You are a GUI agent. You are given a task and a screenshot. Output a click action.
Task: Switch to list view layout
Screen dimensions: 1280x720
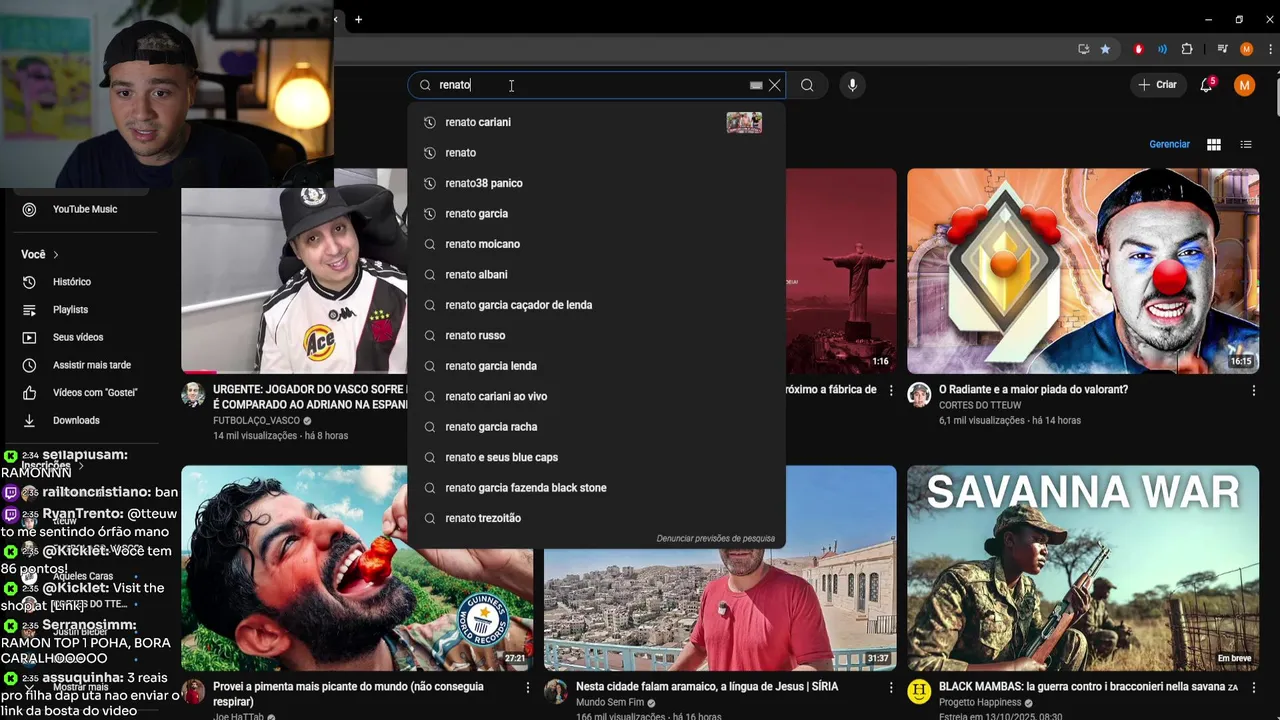[x=1246, y=144]
